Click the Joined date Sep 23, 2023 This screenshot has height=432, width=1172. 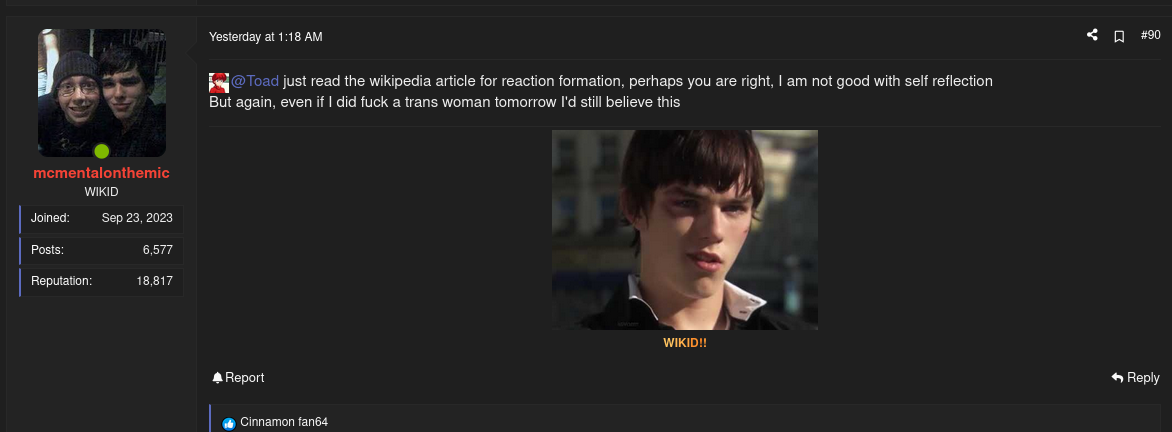coord(137,218)
